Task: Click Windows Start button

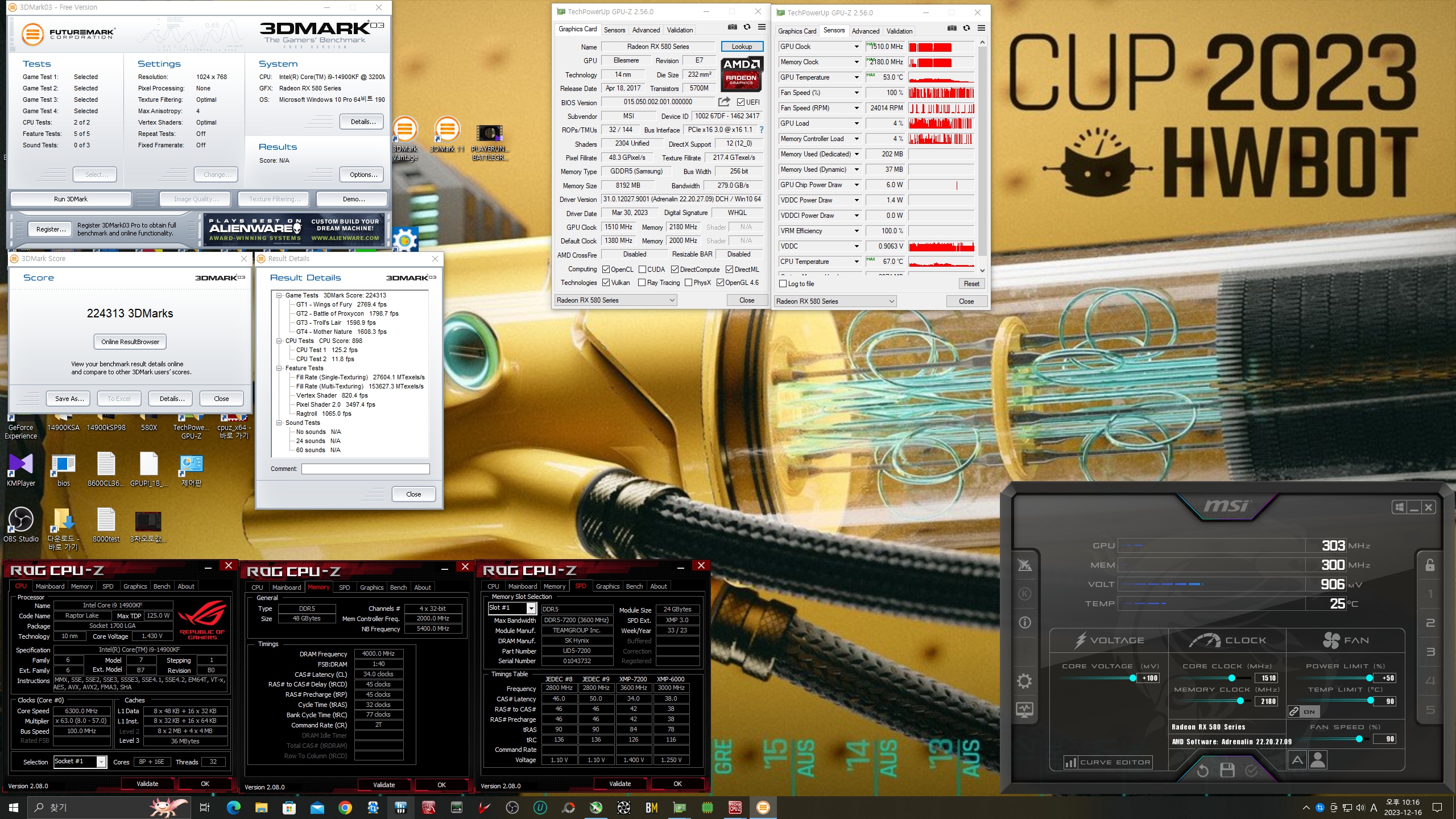Action: 14,808
